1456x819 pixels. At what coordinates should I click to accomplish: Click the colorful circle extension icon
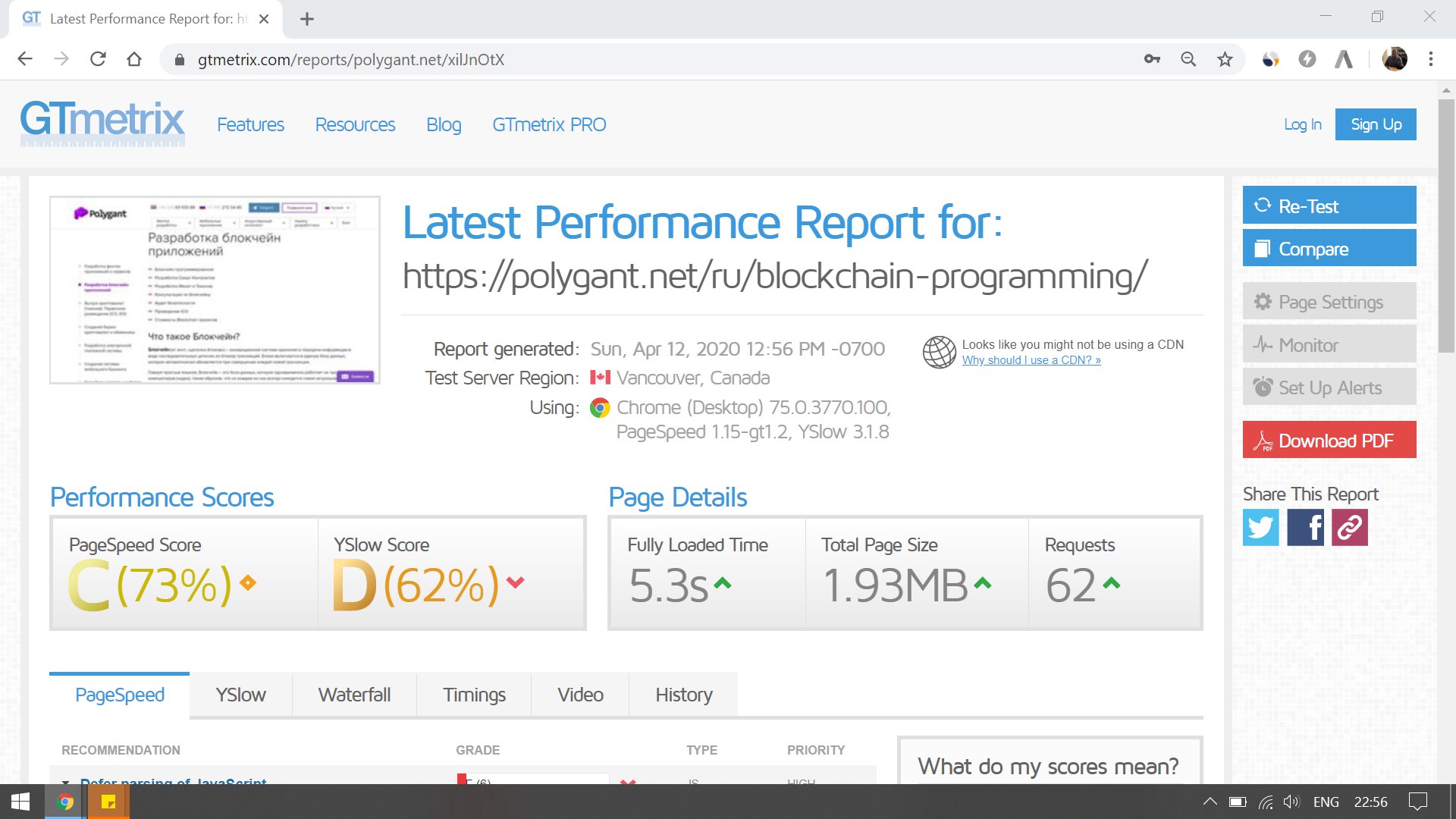[x=1270, y=59]
